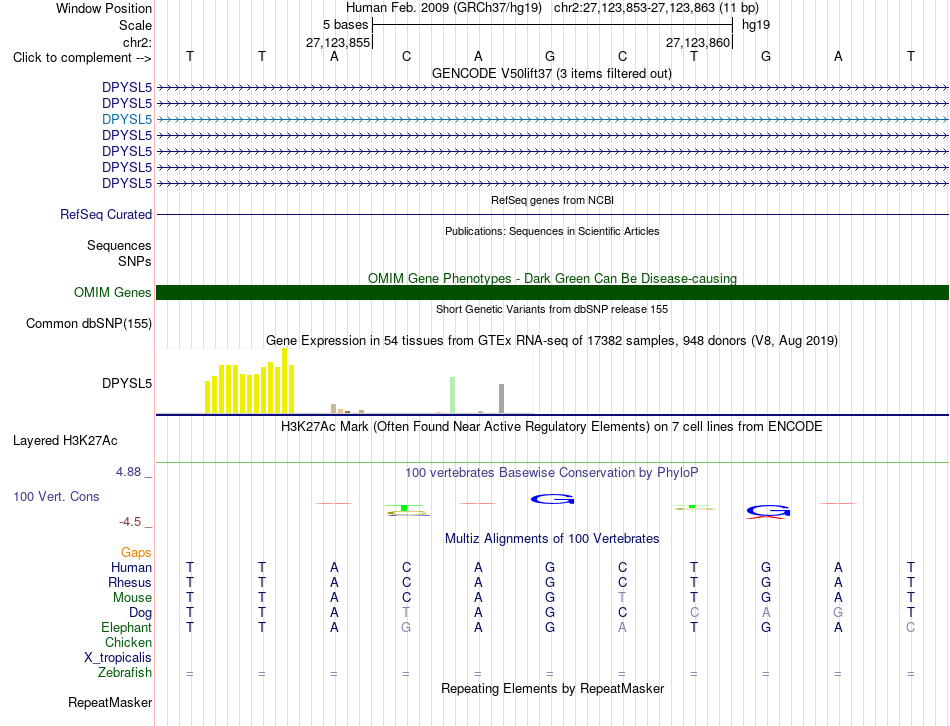Click Repeating Elements by RepeatMasker title
This screenshot has width=950, height=726.
tap(552, 689)
